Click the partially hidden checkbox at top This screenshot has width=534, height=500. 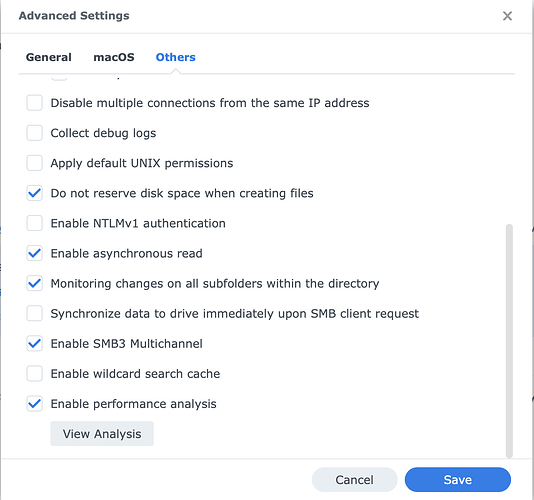(x=59, y=78)
